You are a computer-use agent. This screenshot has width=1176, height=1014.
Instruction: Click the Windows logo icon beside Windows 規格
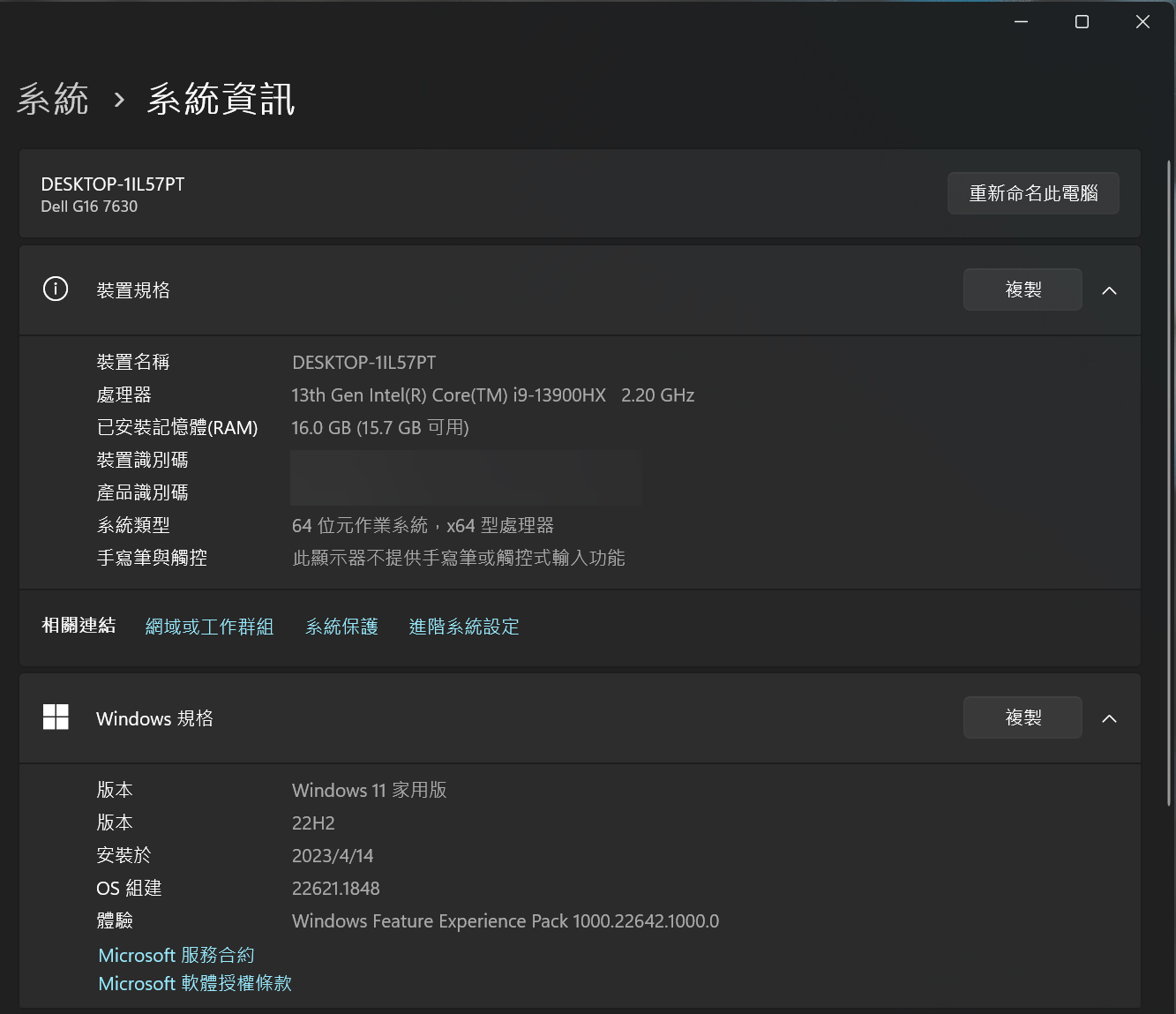point(56,717)
